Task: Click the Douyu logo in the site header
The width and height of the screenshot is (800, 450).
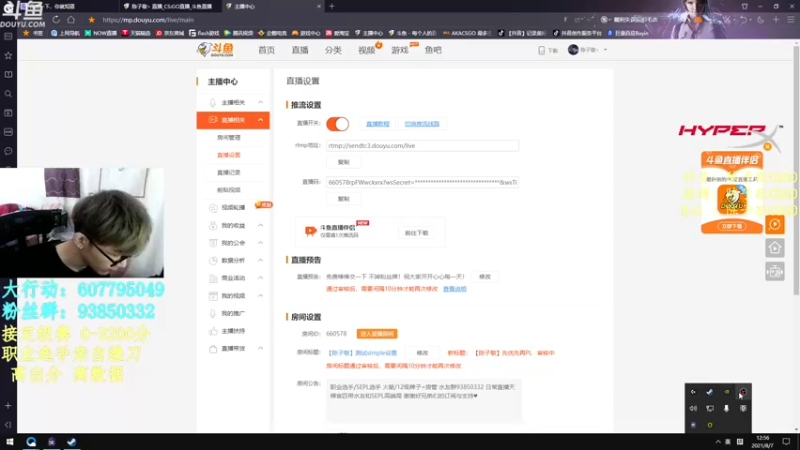Action: tap(216, 49)
